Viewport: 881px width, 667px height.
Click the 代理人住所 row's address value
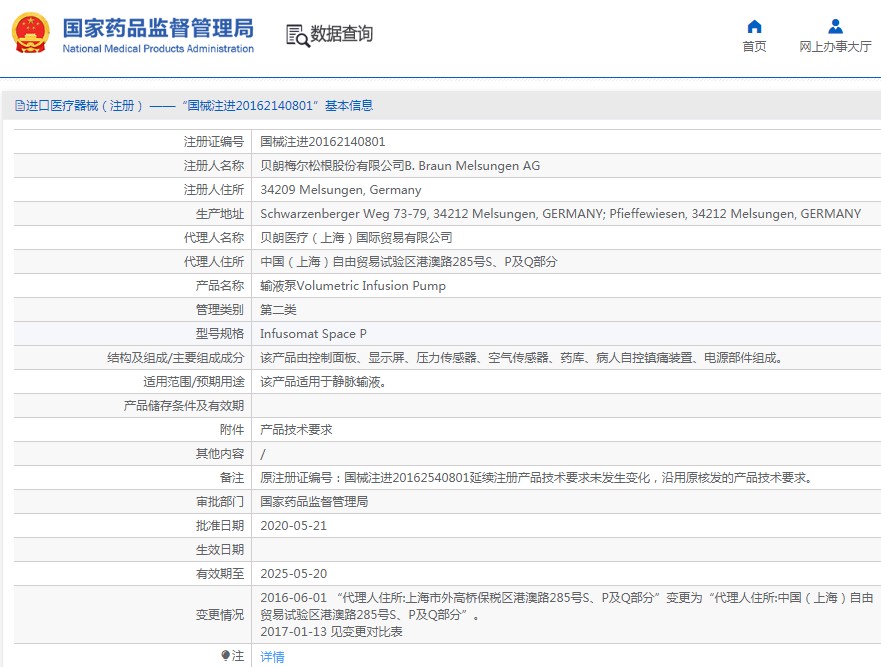tap(408, 262)
